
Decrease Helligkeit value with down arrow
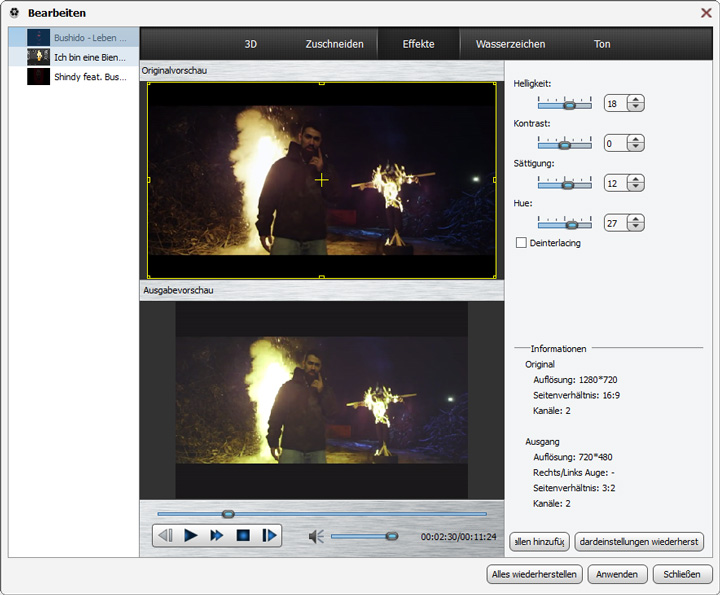636,107
